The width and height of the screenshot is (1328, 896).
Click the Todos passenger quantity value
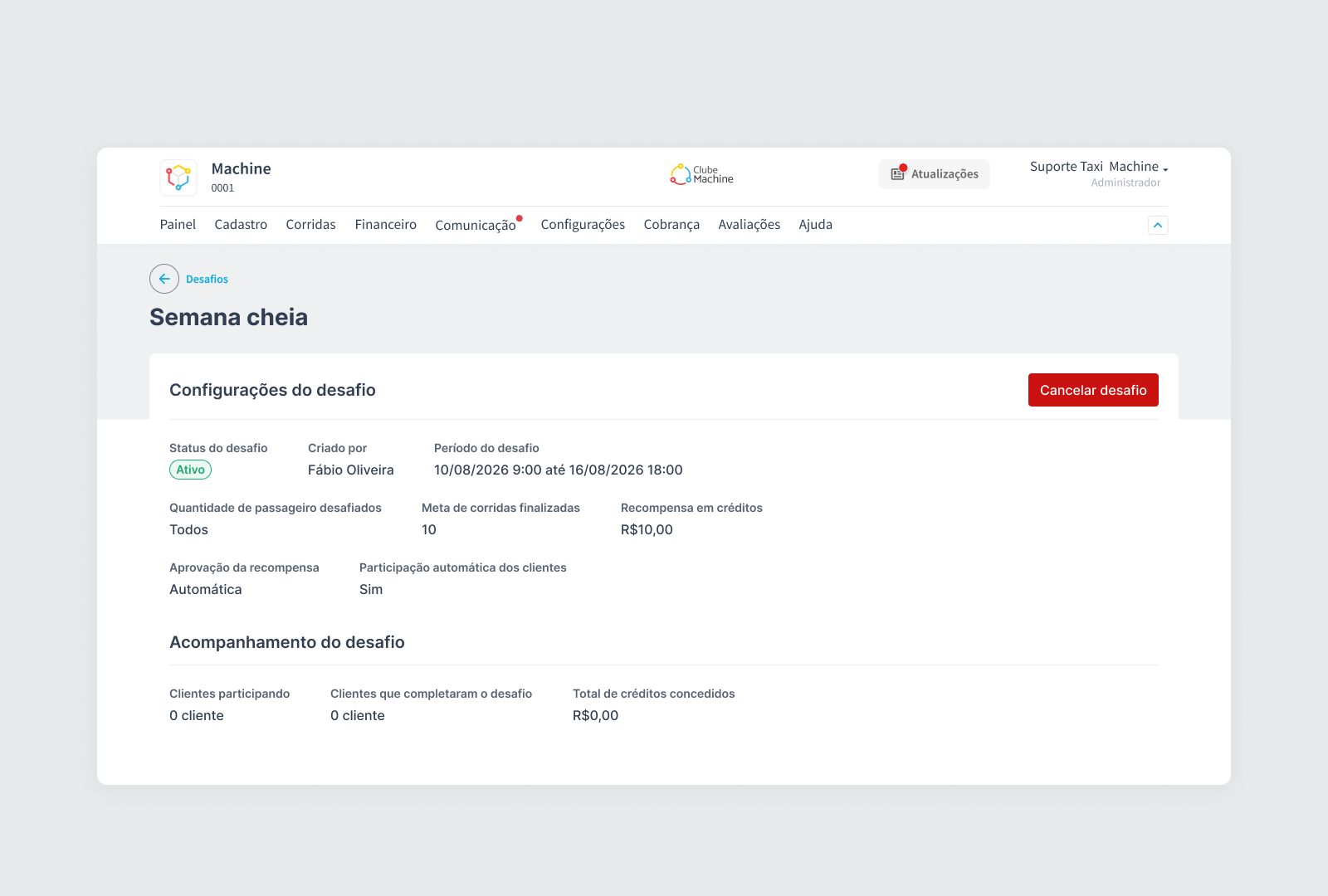[188, 529]
